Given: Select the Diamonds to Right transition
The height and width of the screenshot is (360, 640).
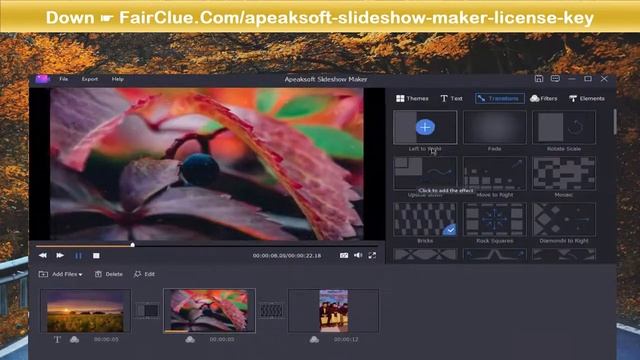Looking at the screenshot, I should pos(564,220).
